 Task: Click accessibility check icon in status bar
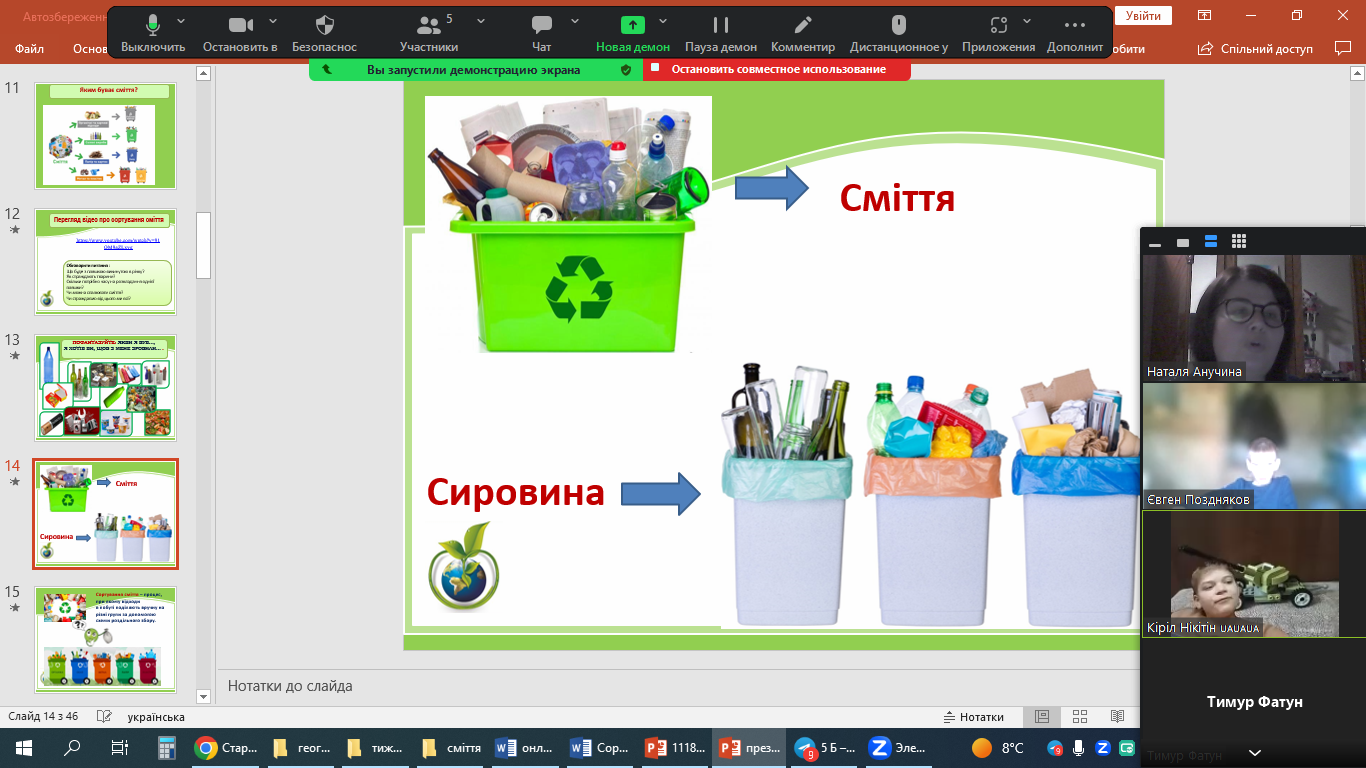click(x=103, y=717)
